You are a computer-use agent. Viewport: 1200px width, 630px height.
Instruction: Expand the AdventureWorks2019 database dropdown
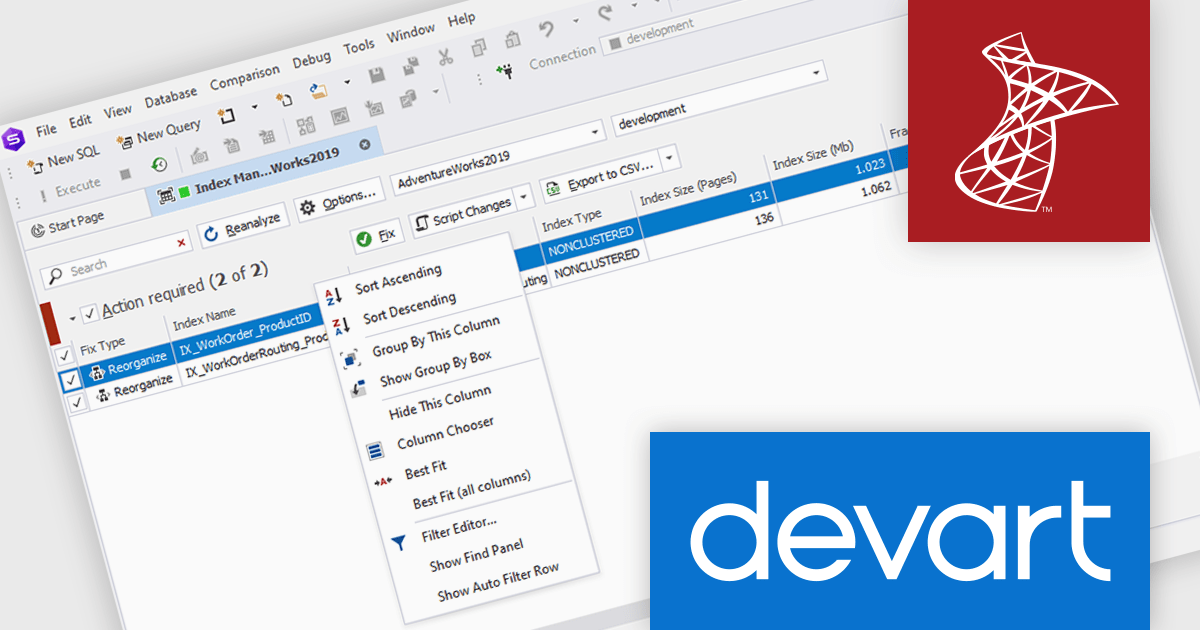[x=596, y=133]
